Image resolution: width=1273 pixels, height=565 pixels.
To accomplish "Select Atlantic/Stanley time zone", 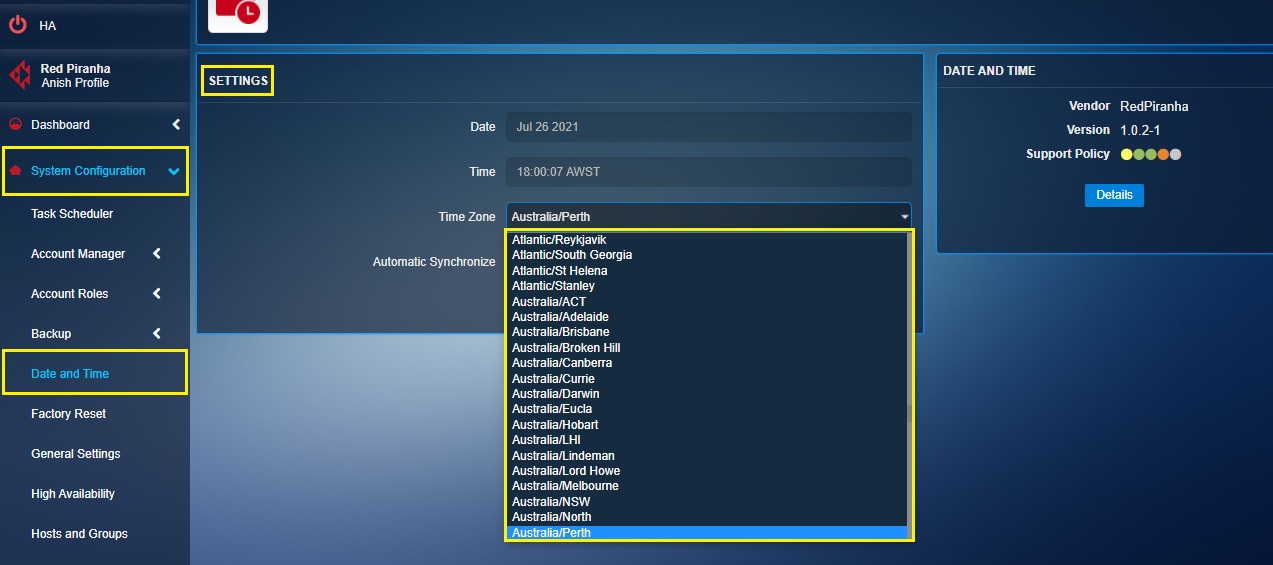I will 706,286.
